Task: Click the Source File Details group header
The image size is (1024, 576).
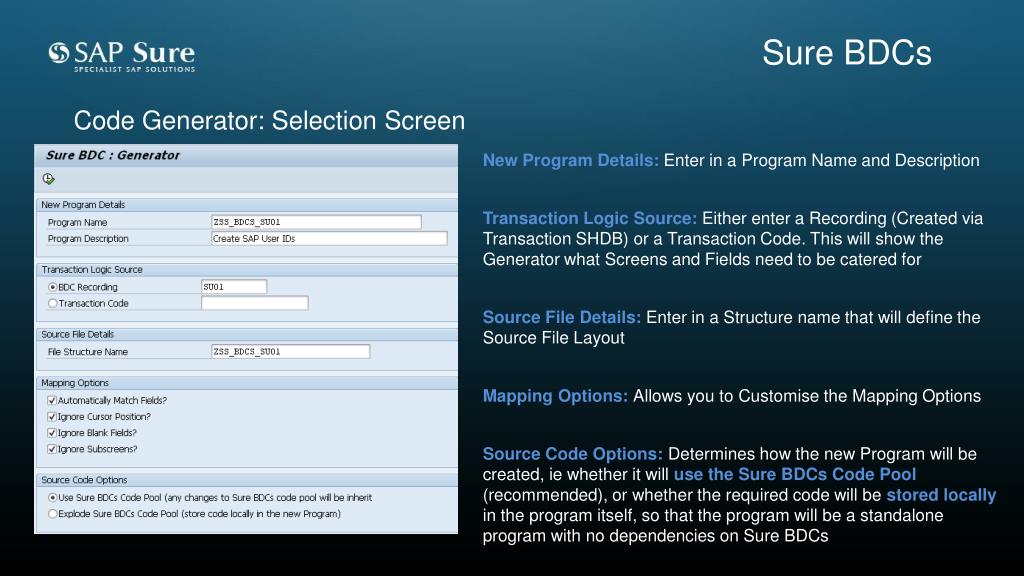Action: click(247, 334)
